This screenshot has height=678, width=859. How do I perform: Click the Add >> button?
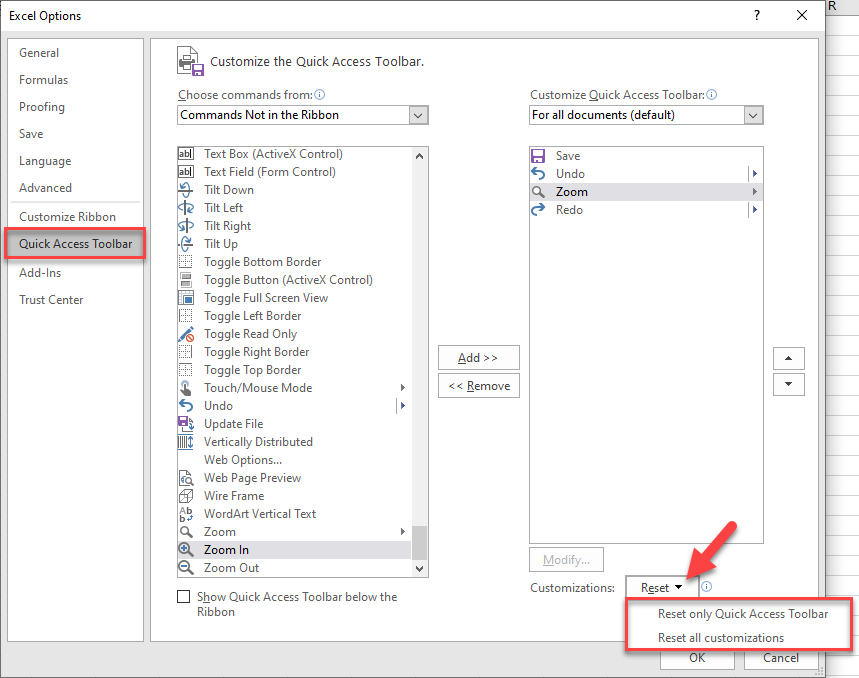click(x=478, y=358)
